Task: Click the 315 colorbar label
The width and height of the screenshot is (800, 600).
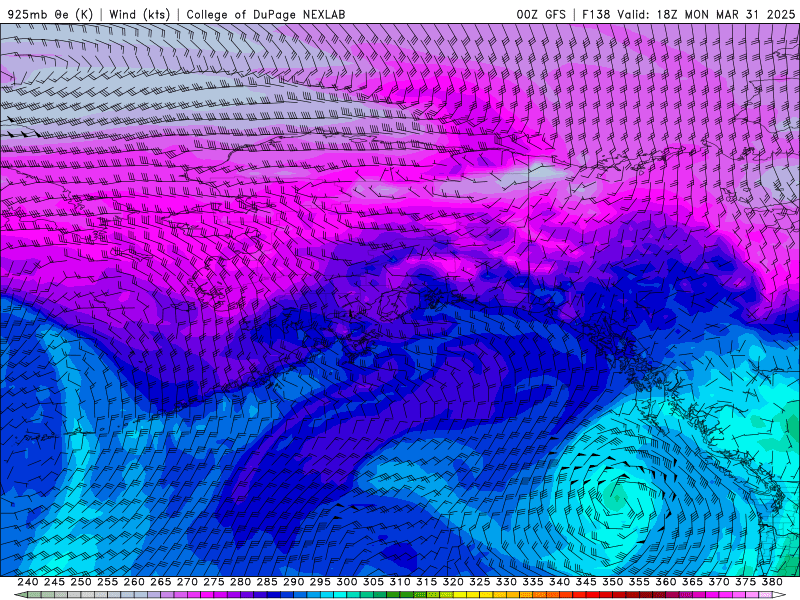Action: click(x=427, y=582)
